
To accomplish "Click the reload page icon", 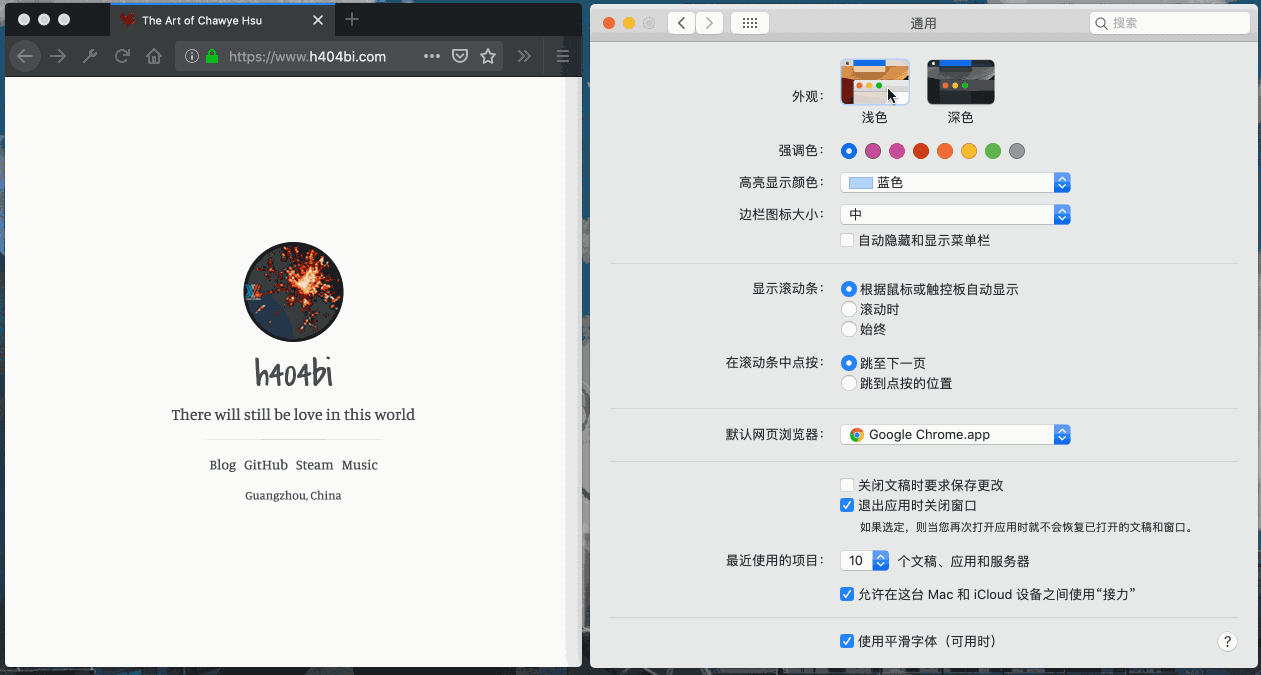I will tap(122, 57).
